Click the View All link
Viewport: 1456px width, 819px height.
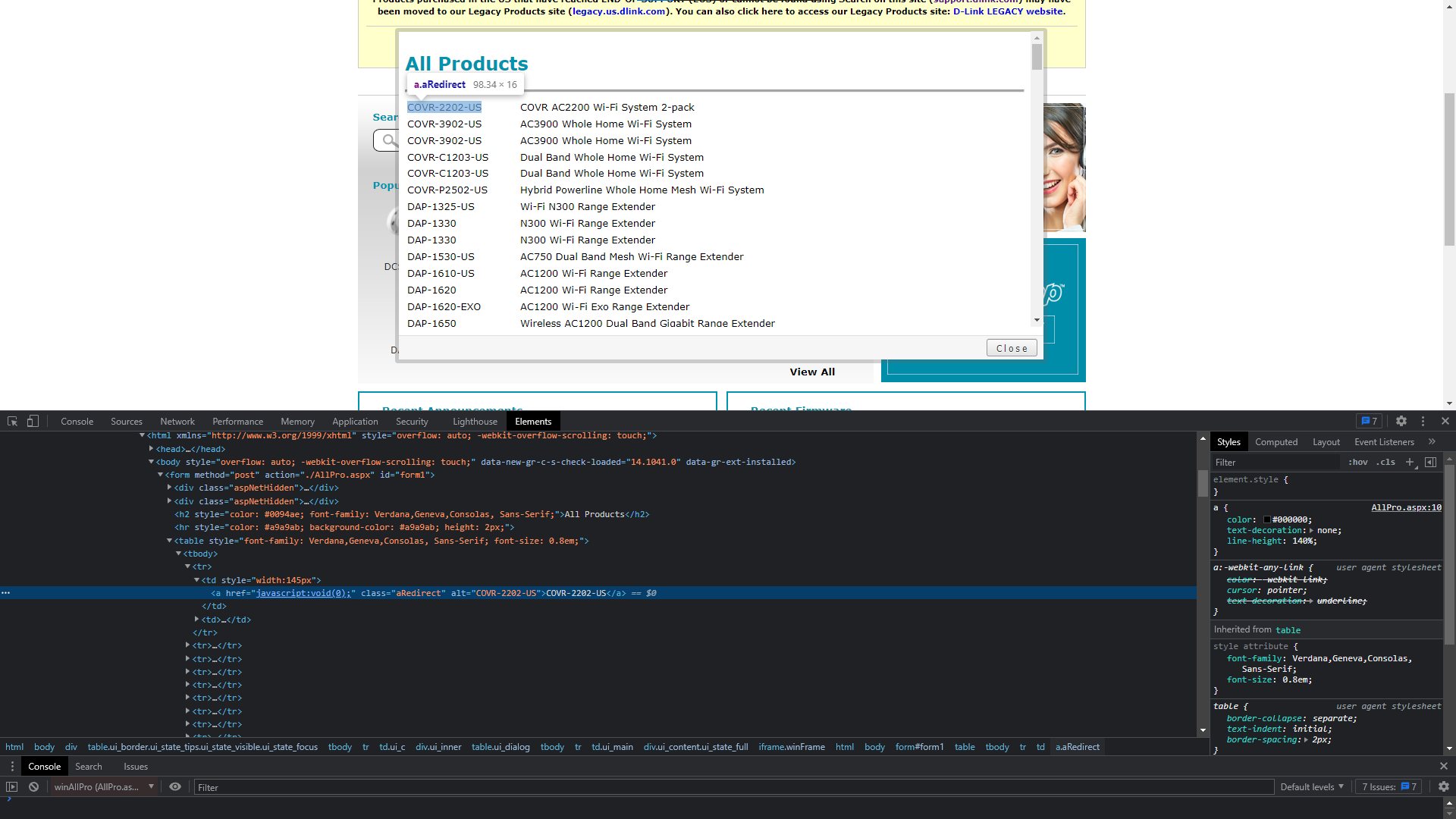812,372
